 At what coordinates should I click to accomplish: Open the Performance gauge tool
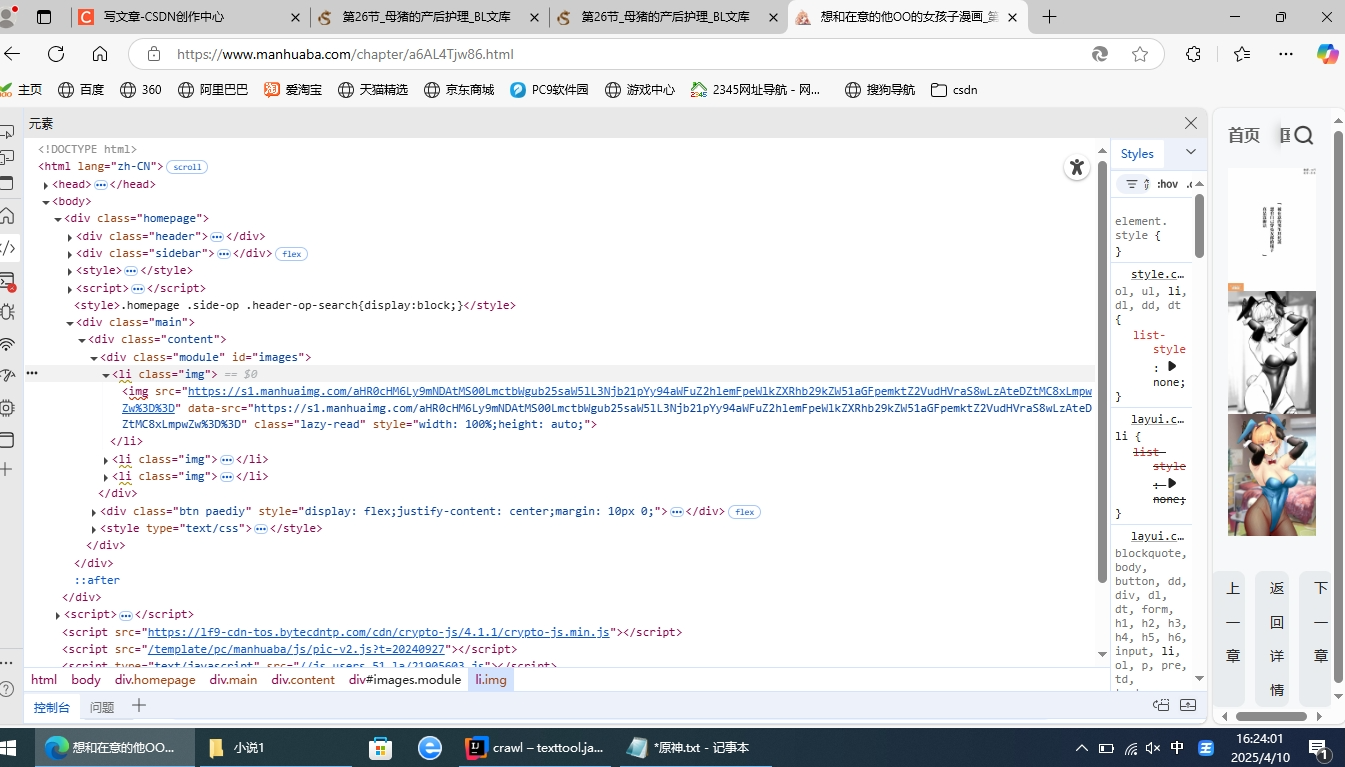coord(6,376)
